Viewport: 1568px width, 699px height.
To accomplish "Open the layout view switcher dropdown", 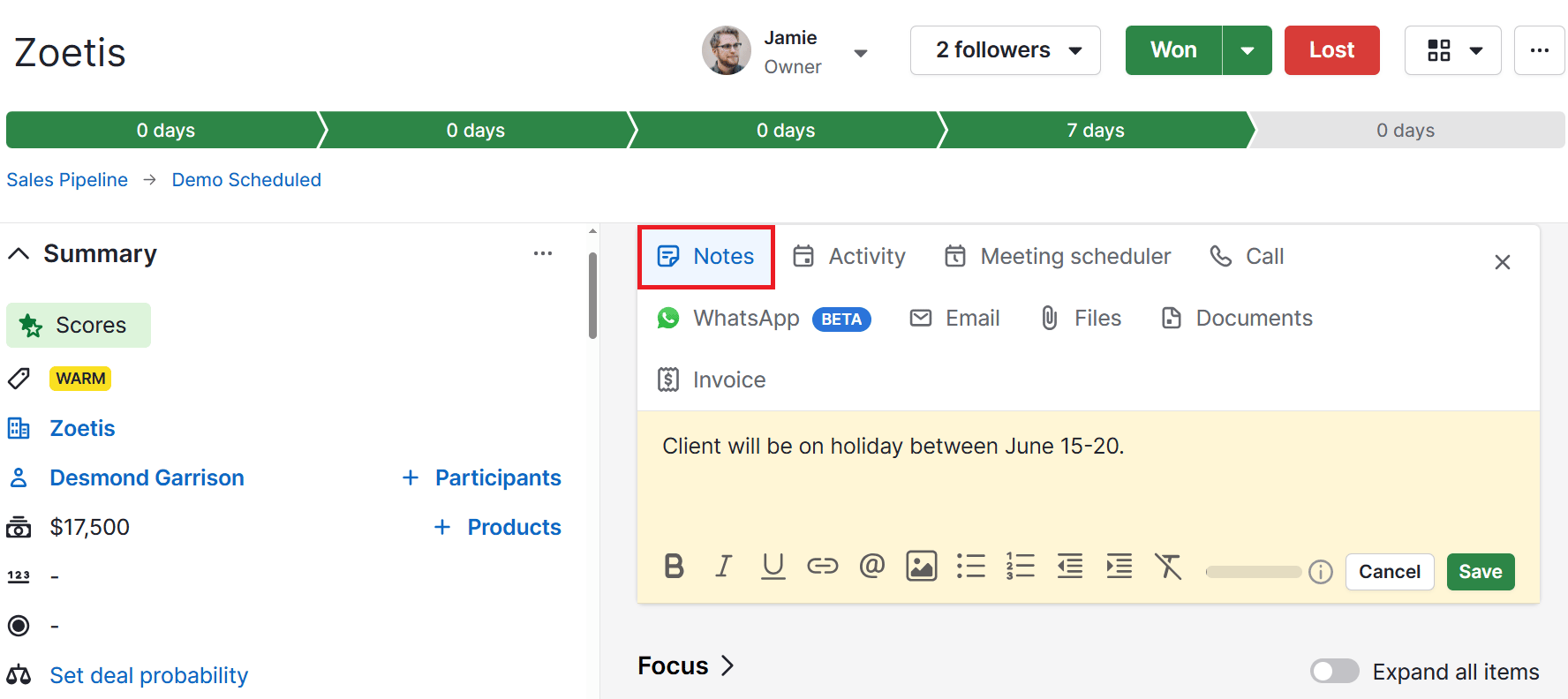I will click(1453, 50).
